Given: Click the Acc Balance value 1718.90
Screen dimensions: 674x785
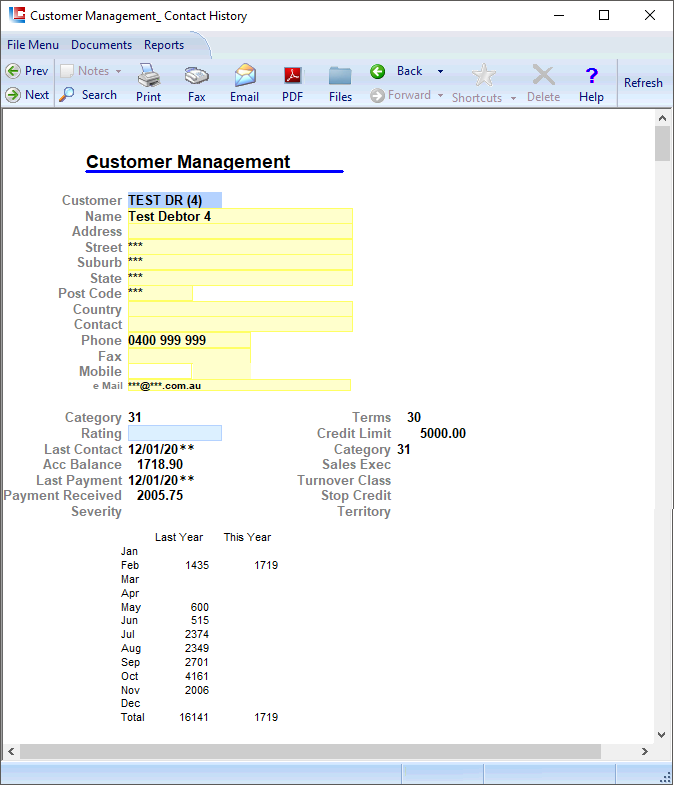Looking at the screenshot, I should pos(160,464).
